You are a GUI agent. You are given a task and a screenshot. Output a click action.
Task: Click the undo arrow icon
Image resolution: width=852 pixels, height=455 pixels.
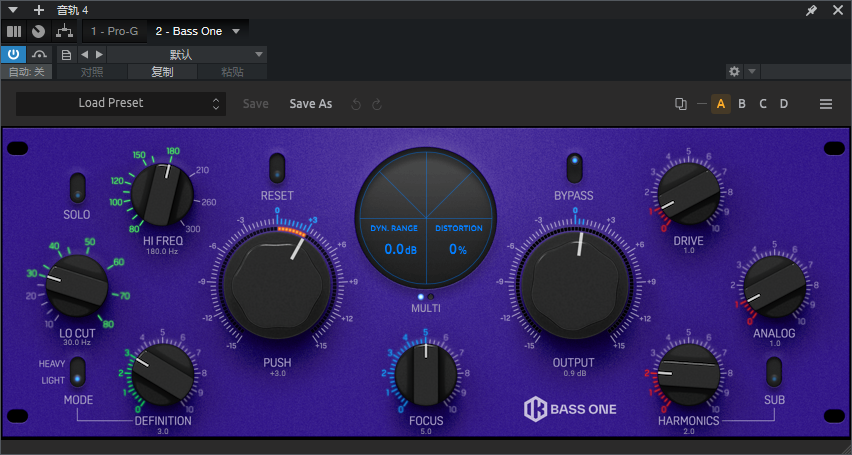(x=356, y=104)
